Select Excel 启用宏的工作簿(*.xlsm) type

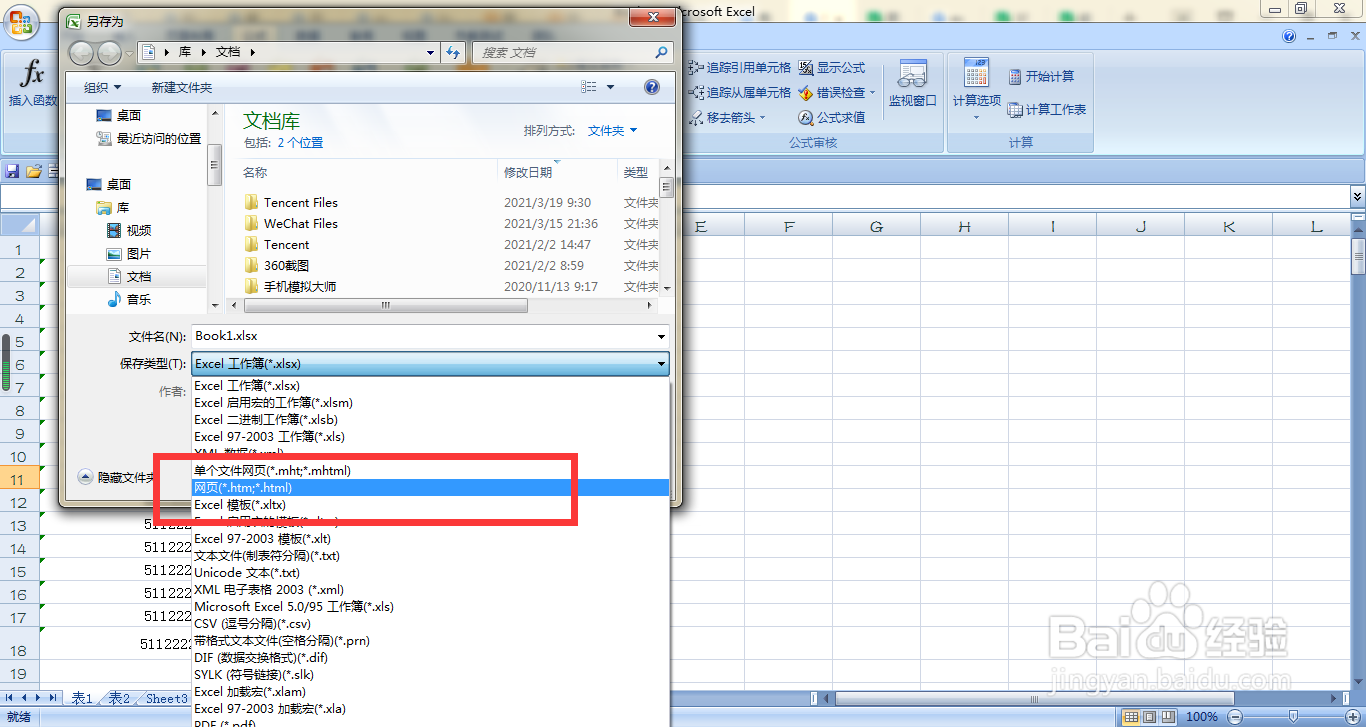[430, 403]
